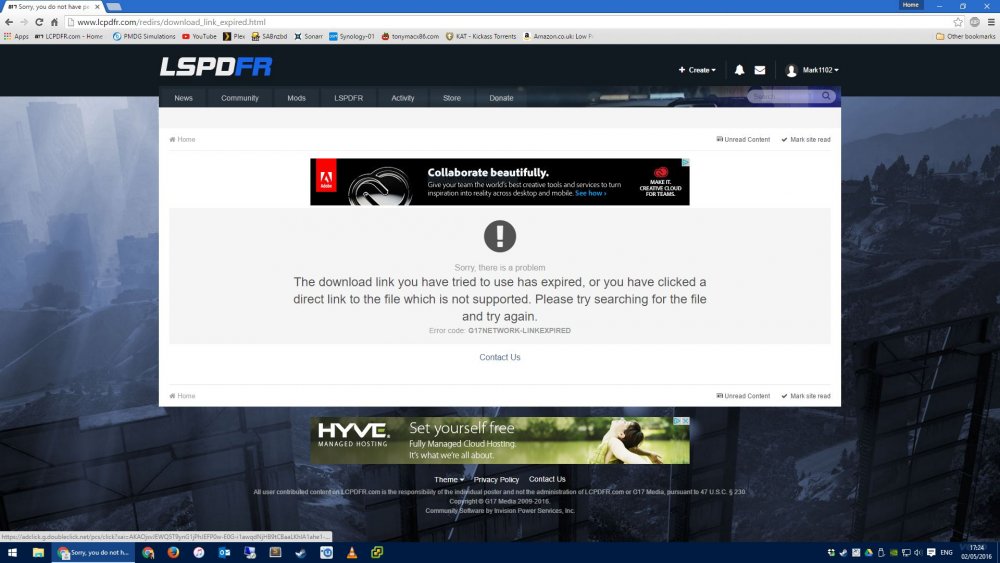This screenshot has width=1000, height=563.
Task: Expand the Mark1102 user menu
Action: (x=812, y=70)
